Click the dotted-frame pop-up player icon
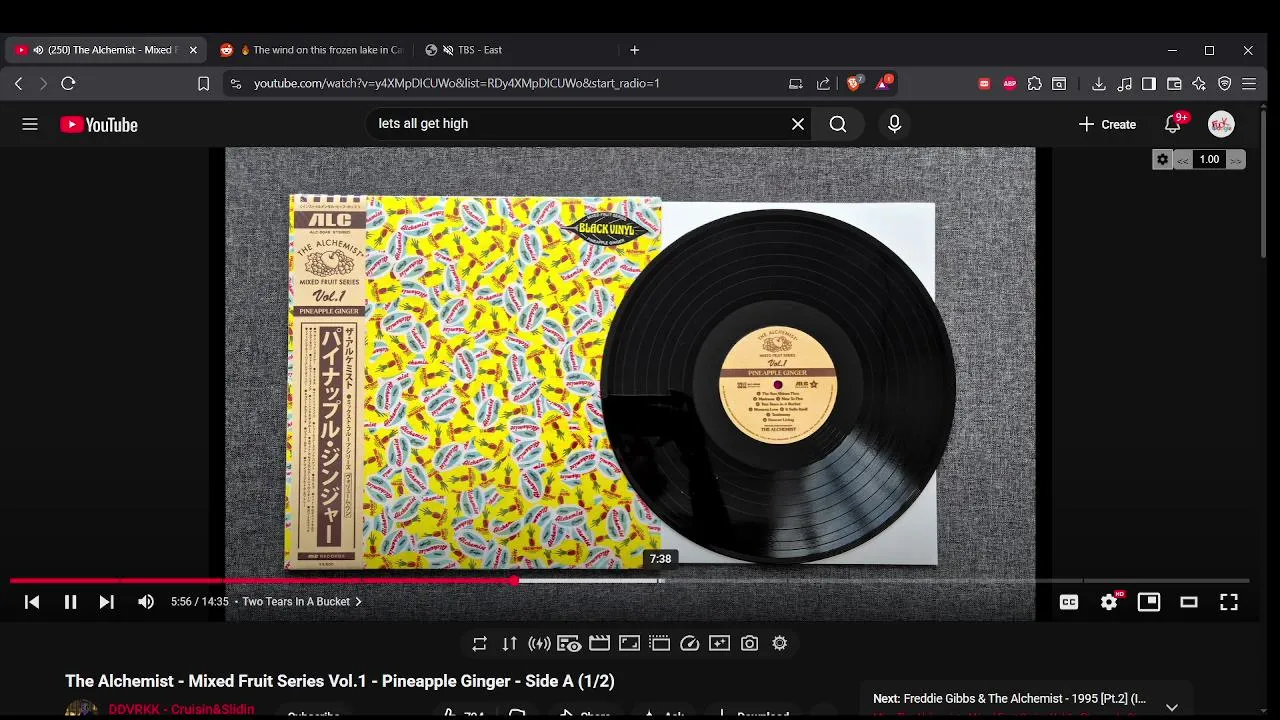The image size is (1280, 720). click(x=659, y=644)
